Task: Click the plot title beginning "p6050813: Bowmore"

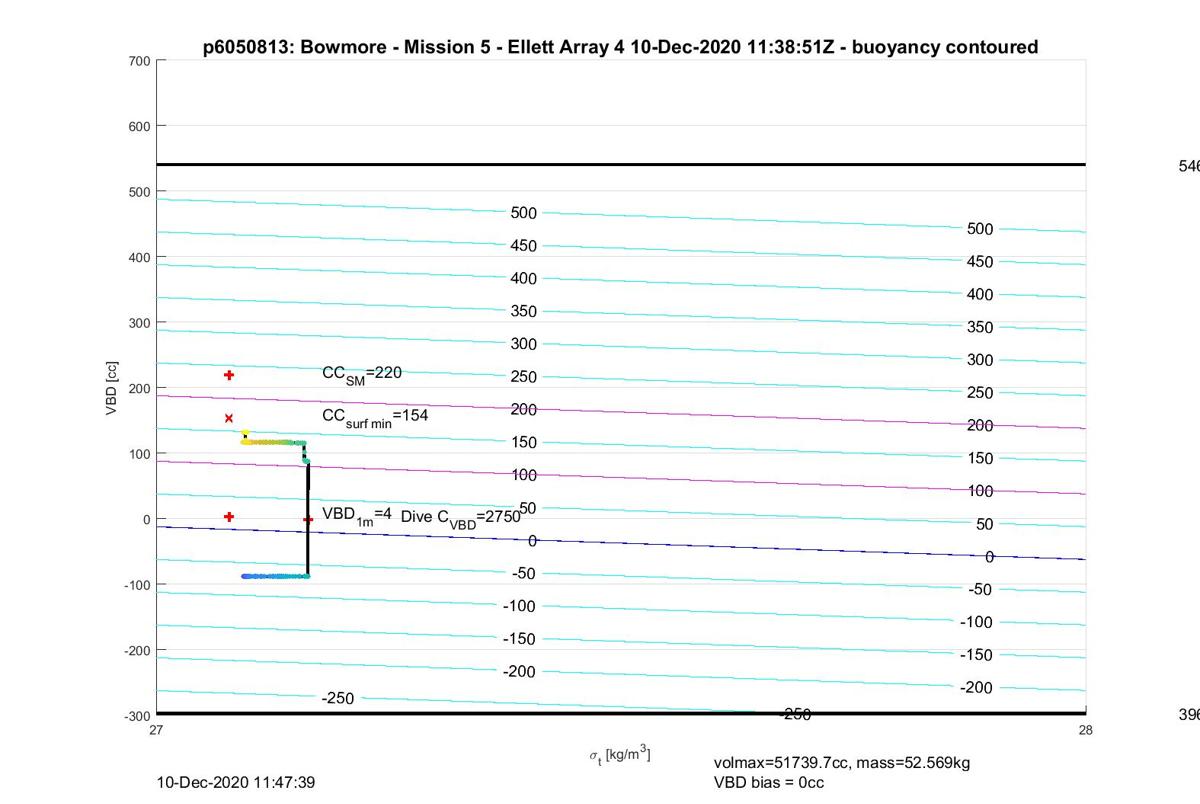Action: pyautogui.click(x=620, y=47)
